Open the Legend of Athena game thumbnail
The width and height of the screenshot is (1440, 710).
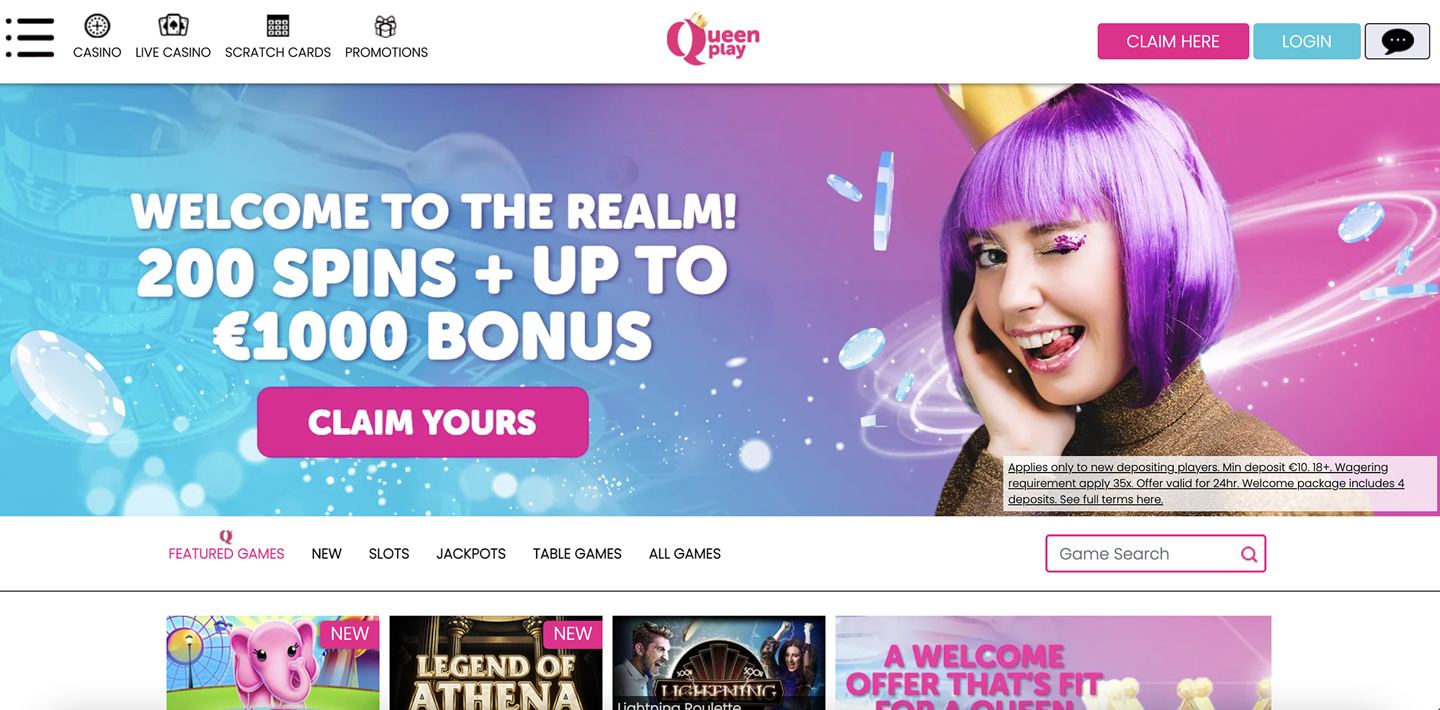496,663
